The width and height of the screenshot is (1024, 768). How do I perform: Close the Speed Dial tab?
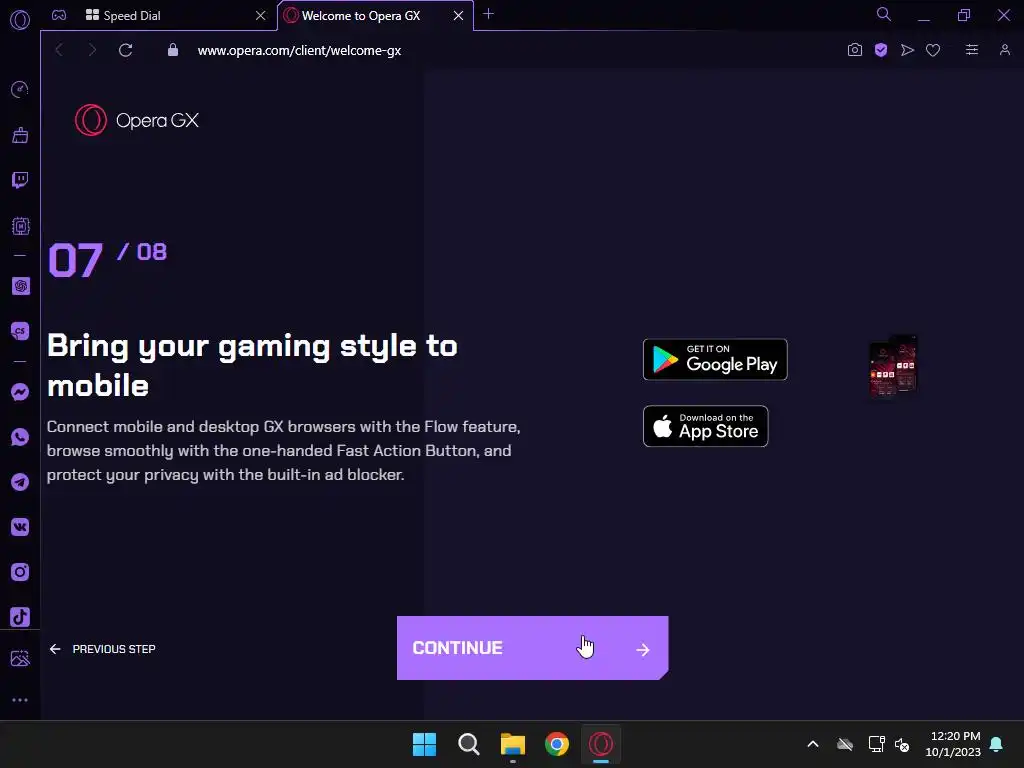pyautogui.click(x=261, y=16)
